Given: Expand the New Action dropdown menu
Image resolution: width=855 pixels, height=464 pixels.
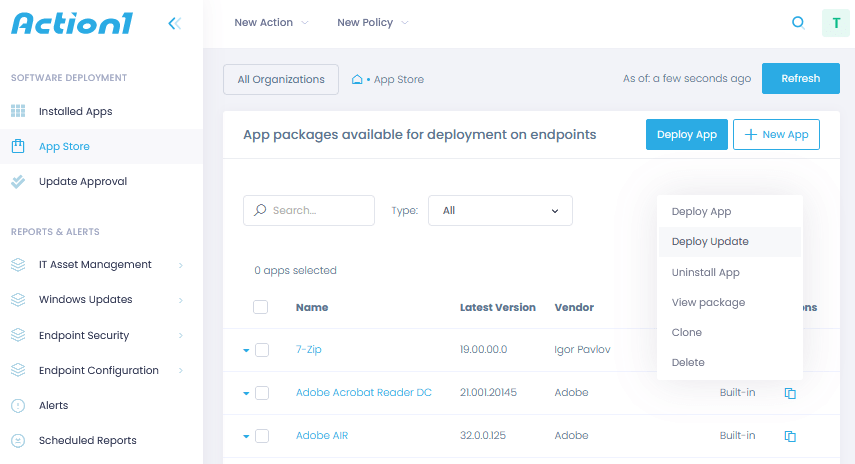Looking at the screenshot, I should click(x=271, y=23).
